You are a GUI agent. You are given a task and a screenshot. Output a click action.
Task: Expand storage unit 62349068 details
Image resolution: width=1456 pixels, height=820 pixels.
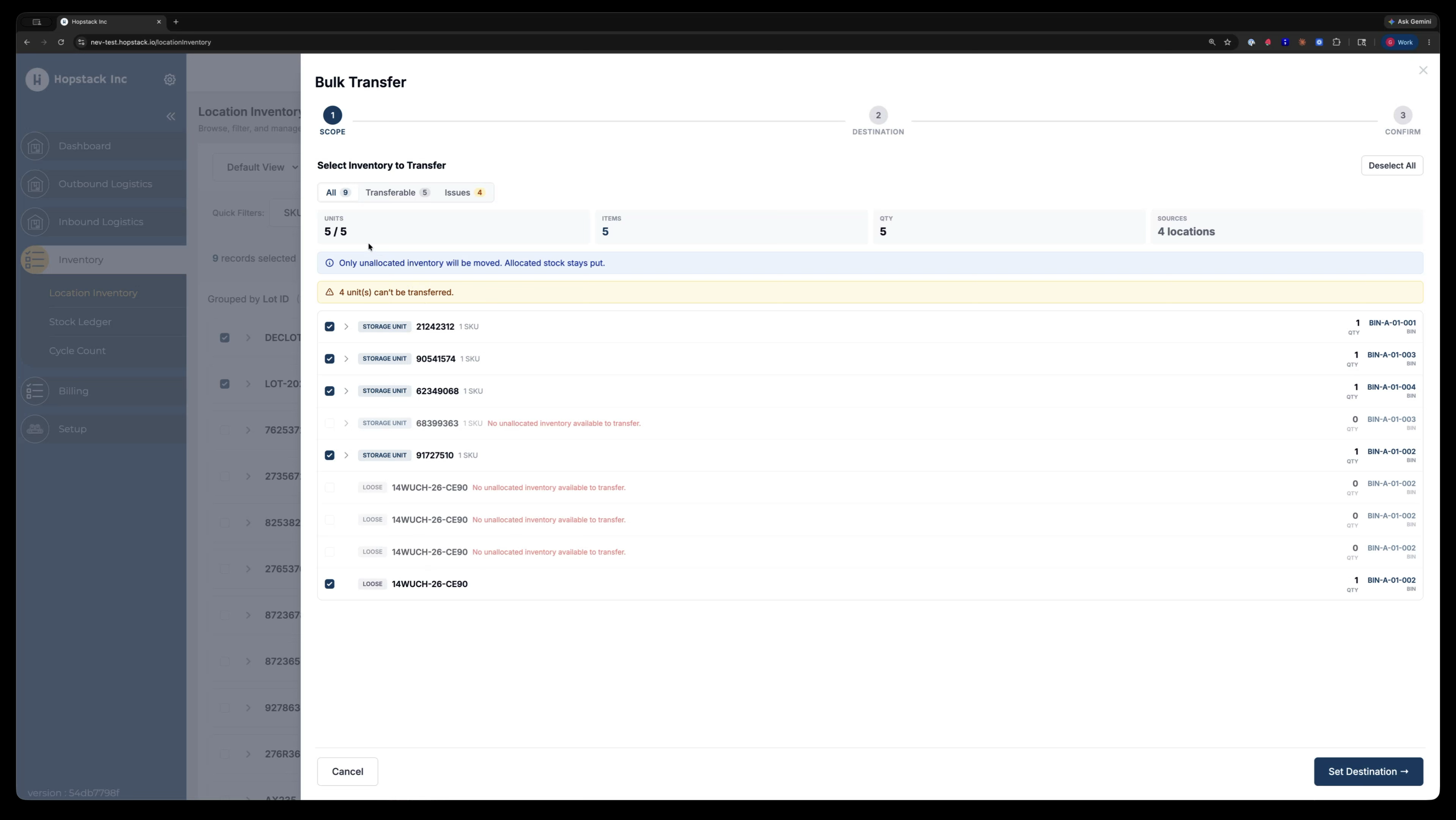(x=346, y=392)
